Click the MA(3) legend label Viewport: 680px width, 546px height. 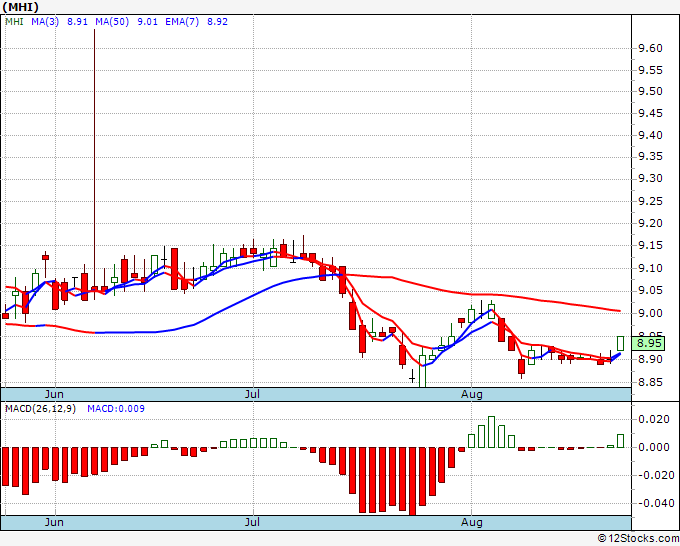(x=45, y=22)
